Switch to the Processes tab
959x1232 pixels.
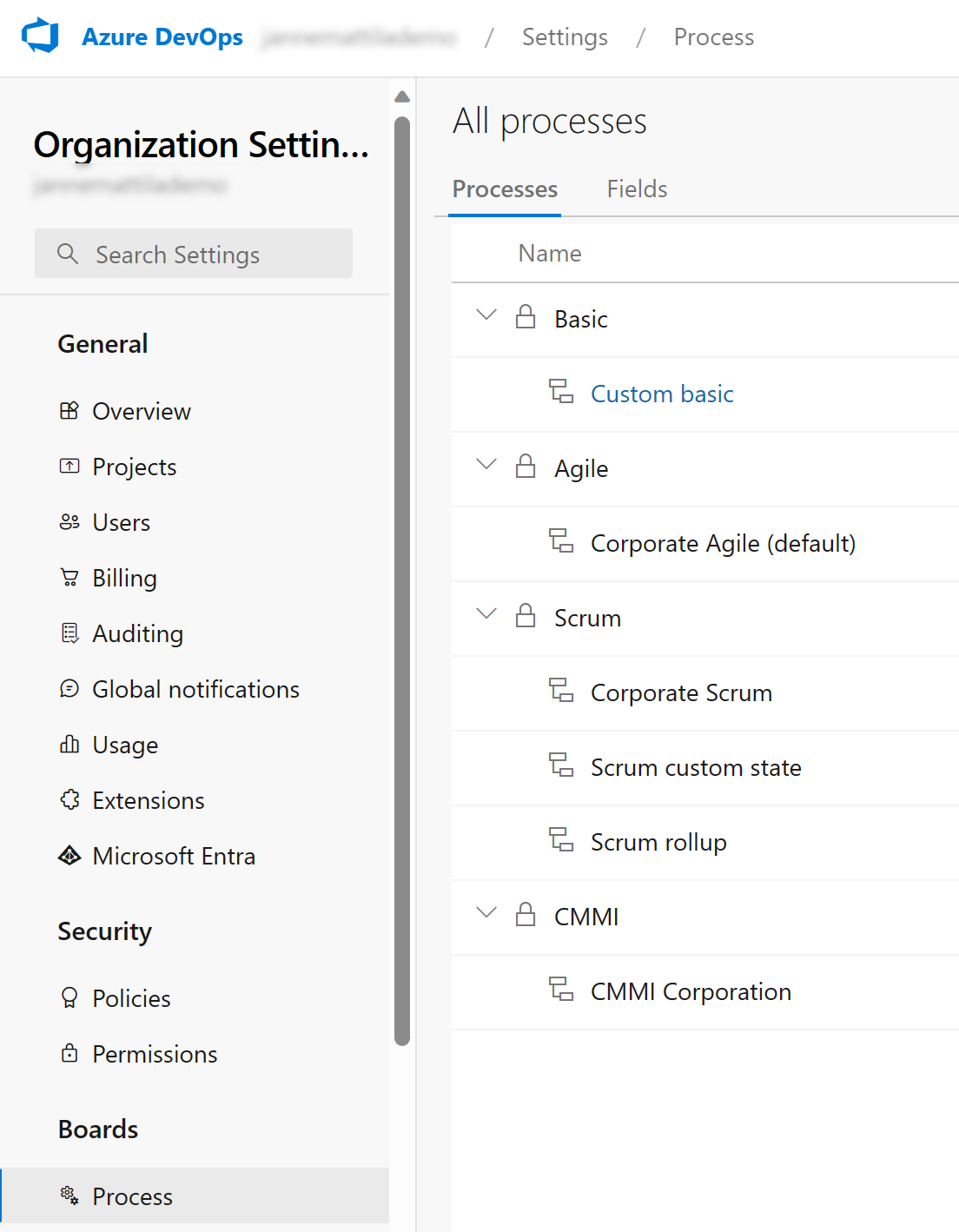coord(505,189)
